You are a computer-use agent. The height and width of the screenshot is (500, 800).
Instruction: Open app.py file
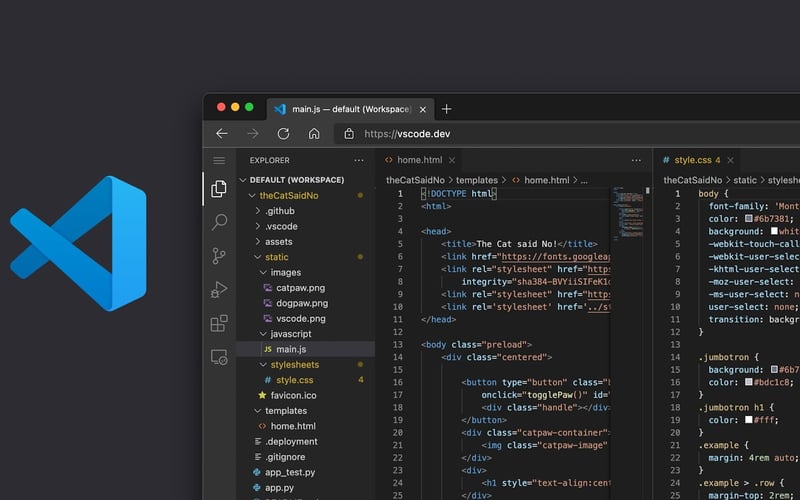(x=279, y=487)
